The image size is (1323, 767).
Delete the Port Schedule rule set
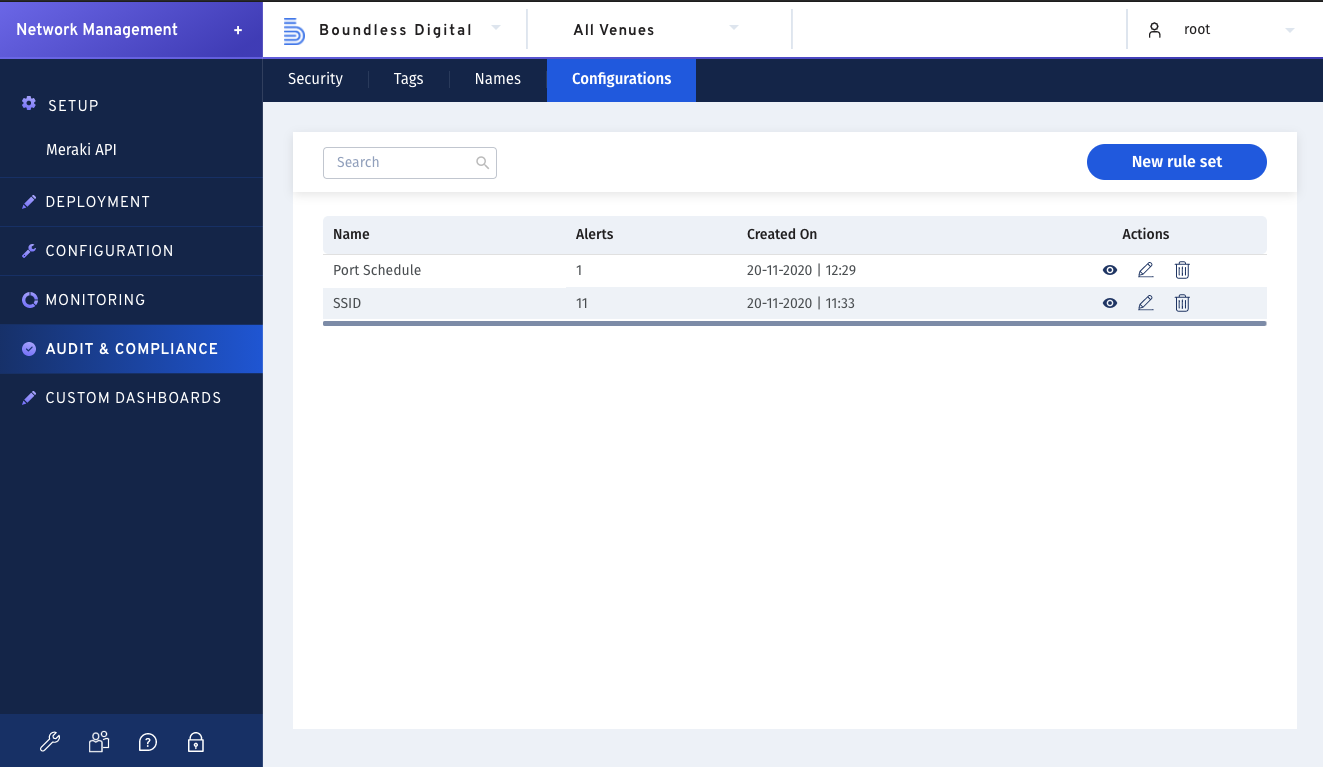[1182, 270]
